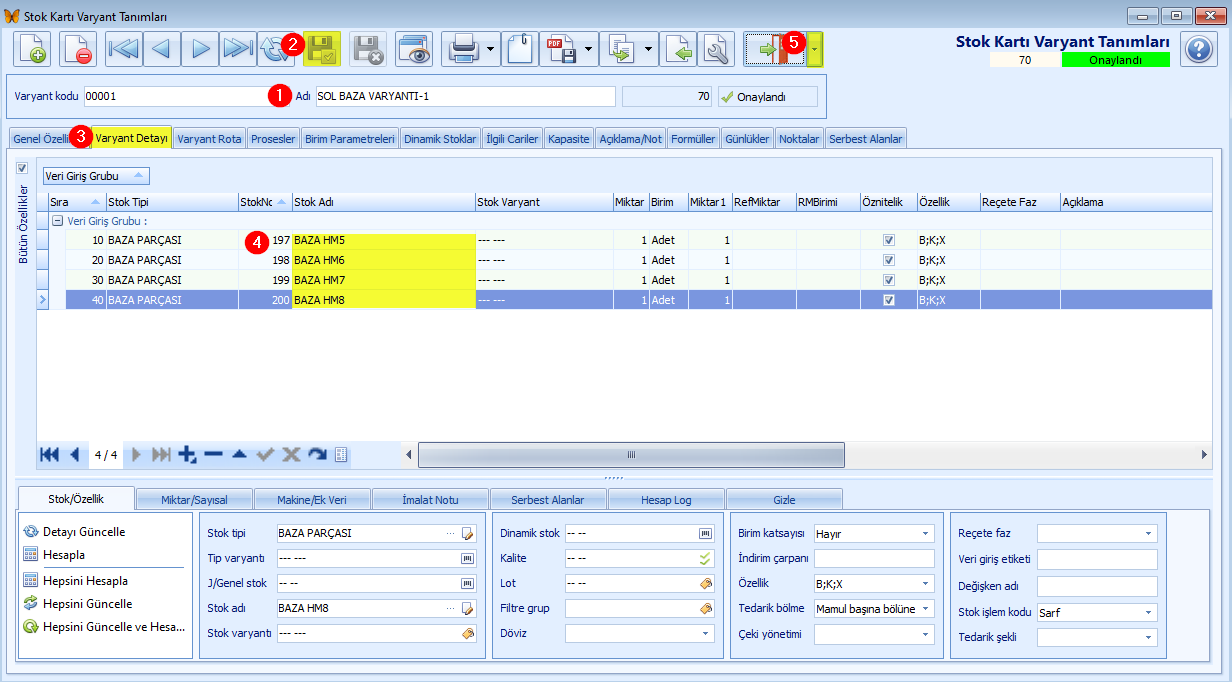Image resolution: width=1232 pixels, height=682 pixels.
Task: Toggle Öznitelik checkbox for BAZA HM5 row
Action: (x=889, y=240)
